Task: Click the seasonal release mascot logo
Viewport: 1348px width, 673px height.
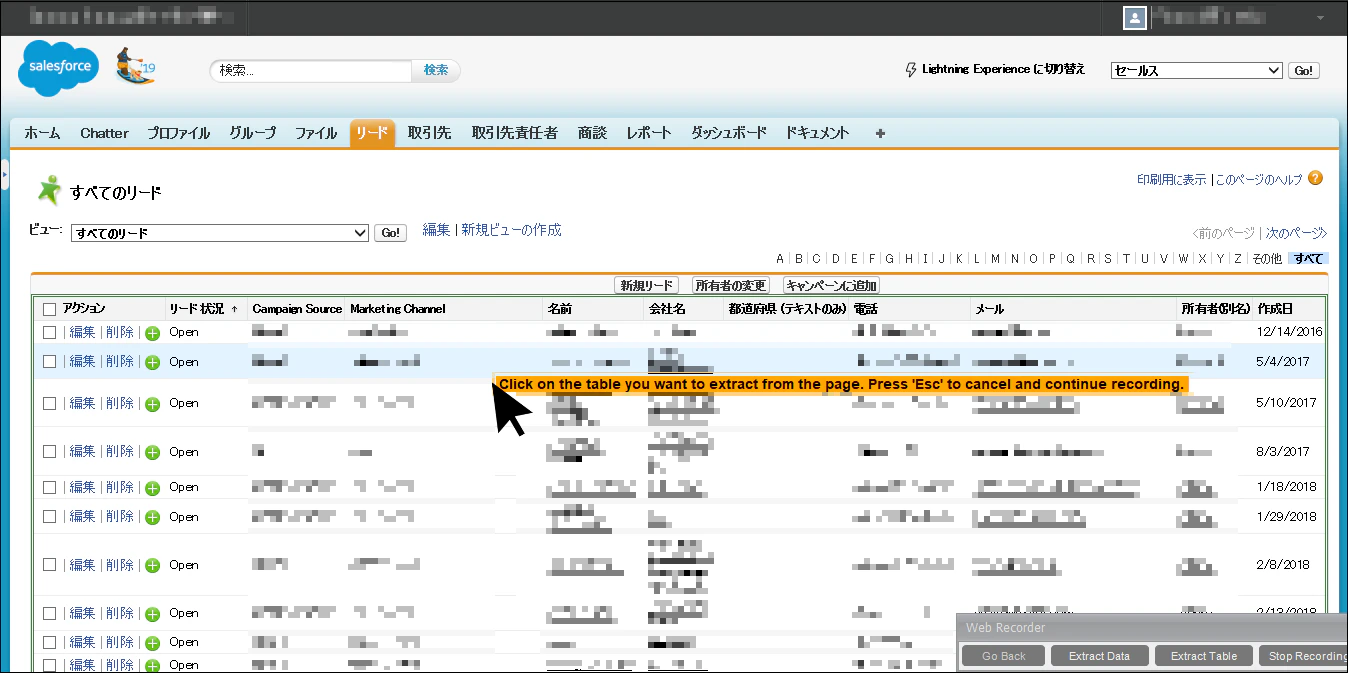Action: coord(135,66)
